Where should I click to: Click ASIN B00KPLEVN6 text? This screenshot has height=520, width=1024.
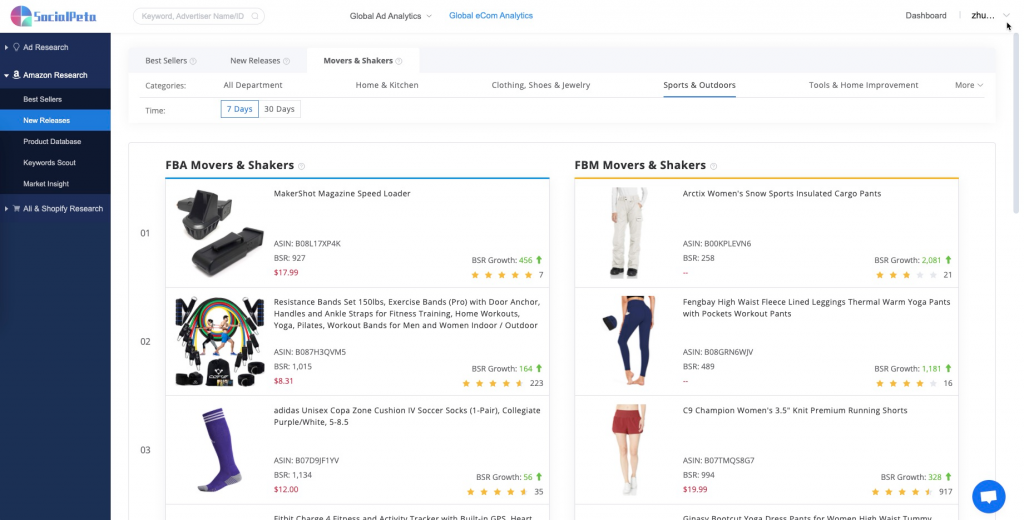tap(716, 244)
